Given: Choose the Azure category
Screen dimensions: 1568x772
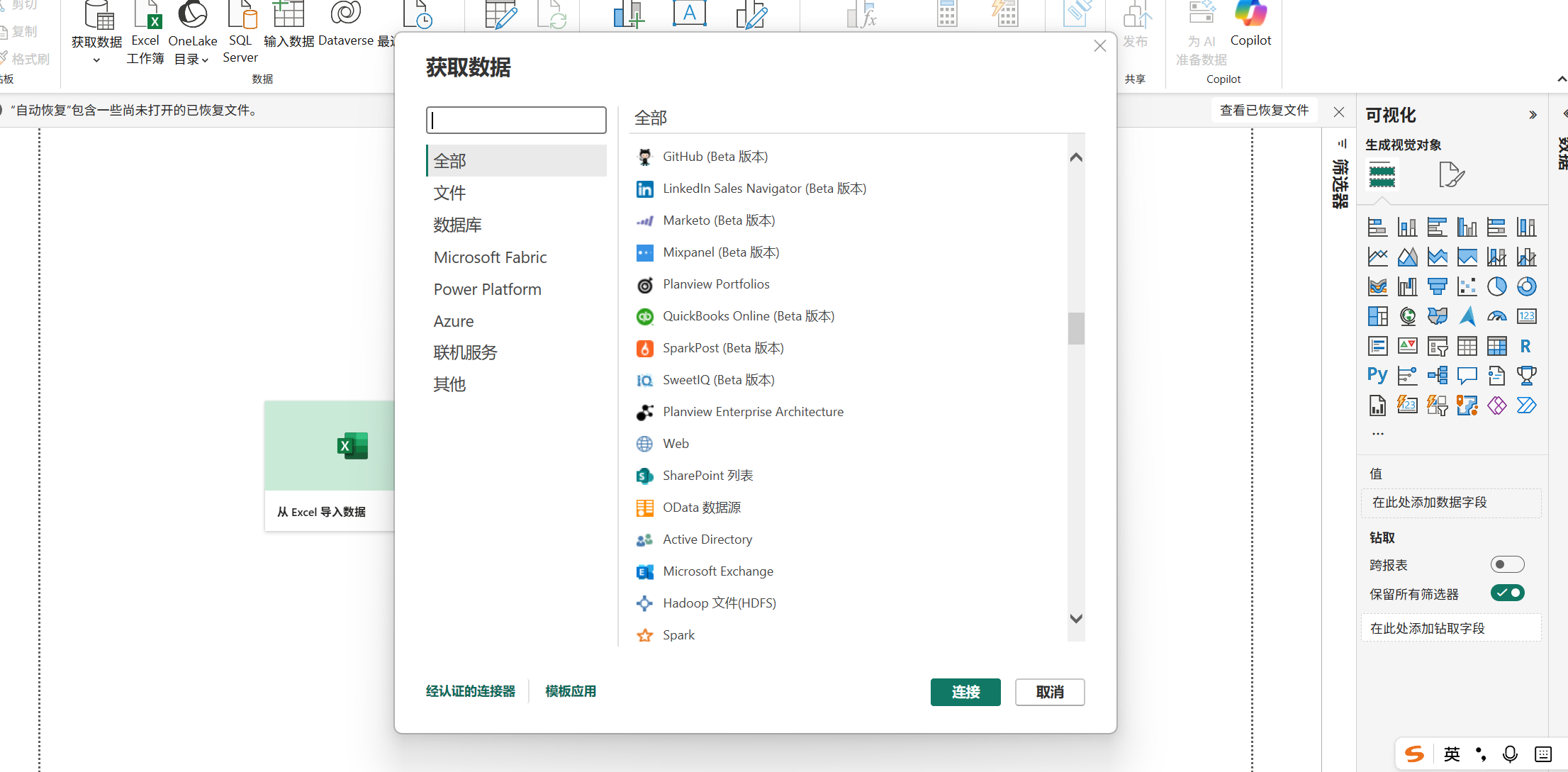Looking at the screenshot, I should [454, 321].
